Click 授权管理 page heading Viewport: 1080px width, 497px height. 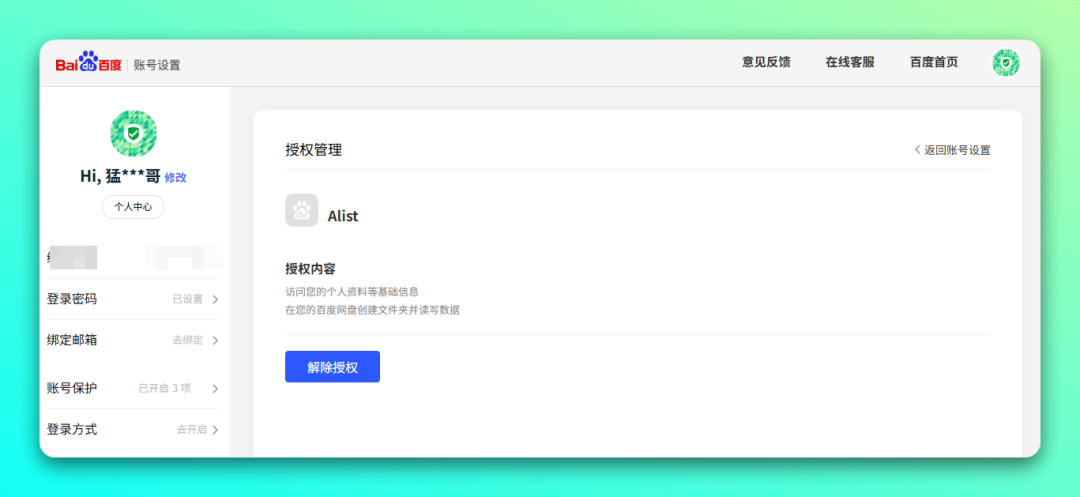pyautogui.click(x=313, y=150)
